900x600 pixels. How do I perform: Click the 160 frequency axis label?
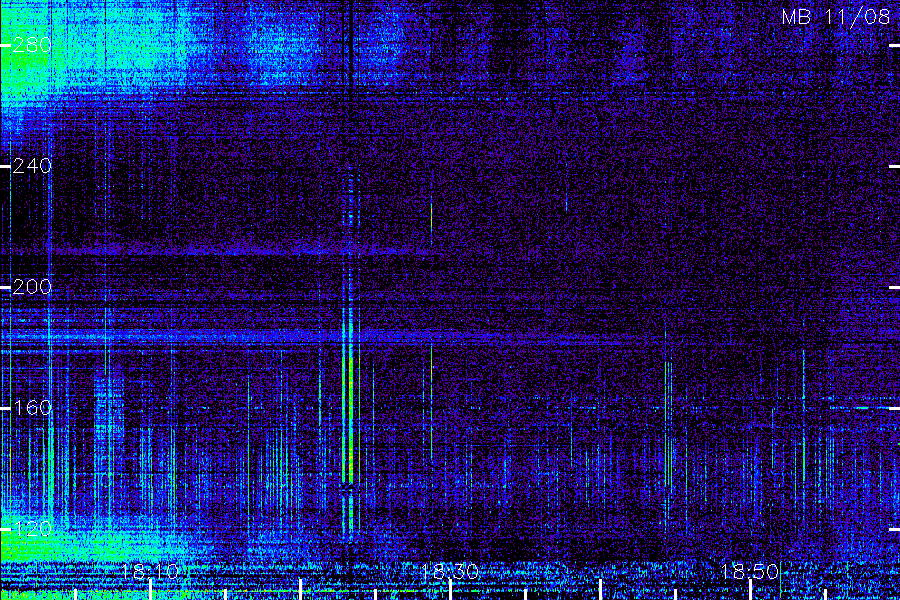pyautogui.click(x=32, y=408)
